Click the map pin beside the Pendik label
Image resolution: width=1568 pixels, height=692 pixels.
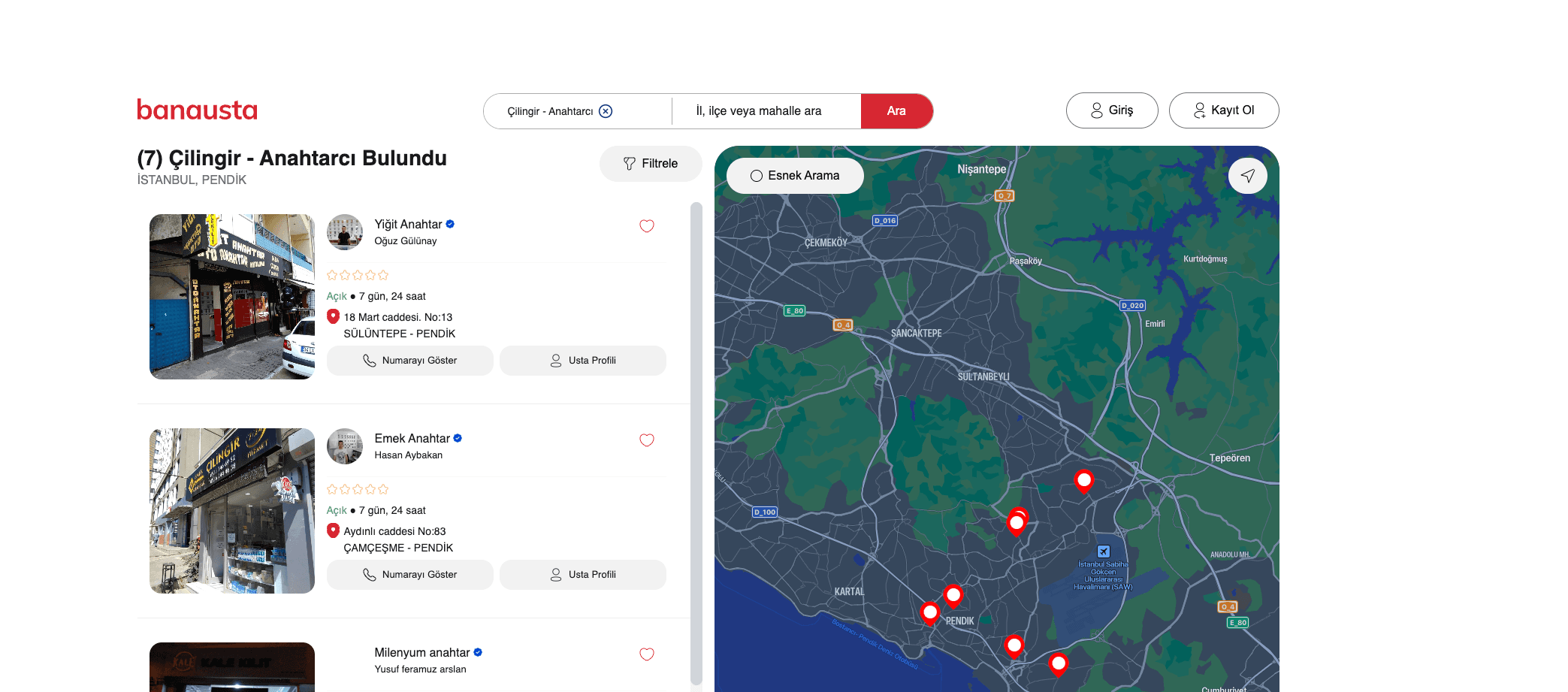click(x=953, y=596)
